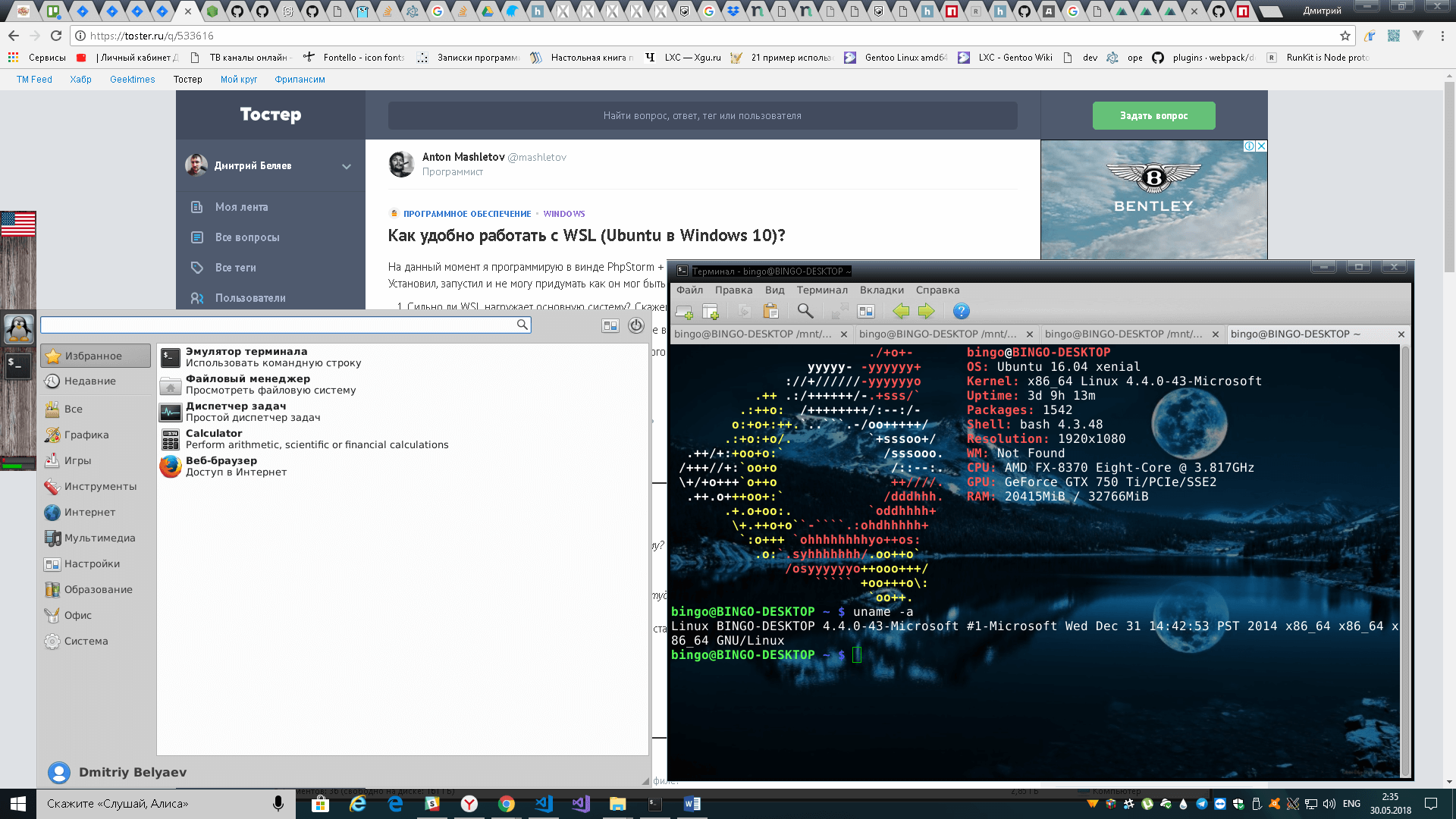Image resolution: width=1456 pixels, height=819 pixels.
Task: Open Anton Mashletov profile link
Action: click(463, 157)
